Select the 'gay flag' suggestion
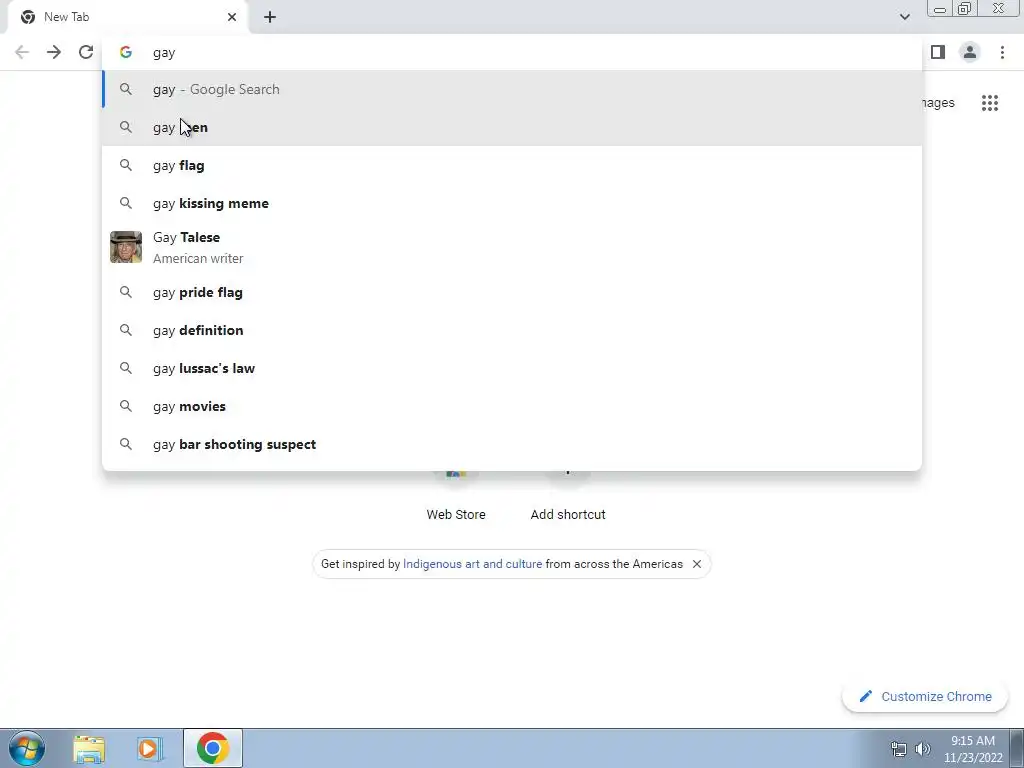Screen dimensions: 1024x768 (x=512, y=165)
